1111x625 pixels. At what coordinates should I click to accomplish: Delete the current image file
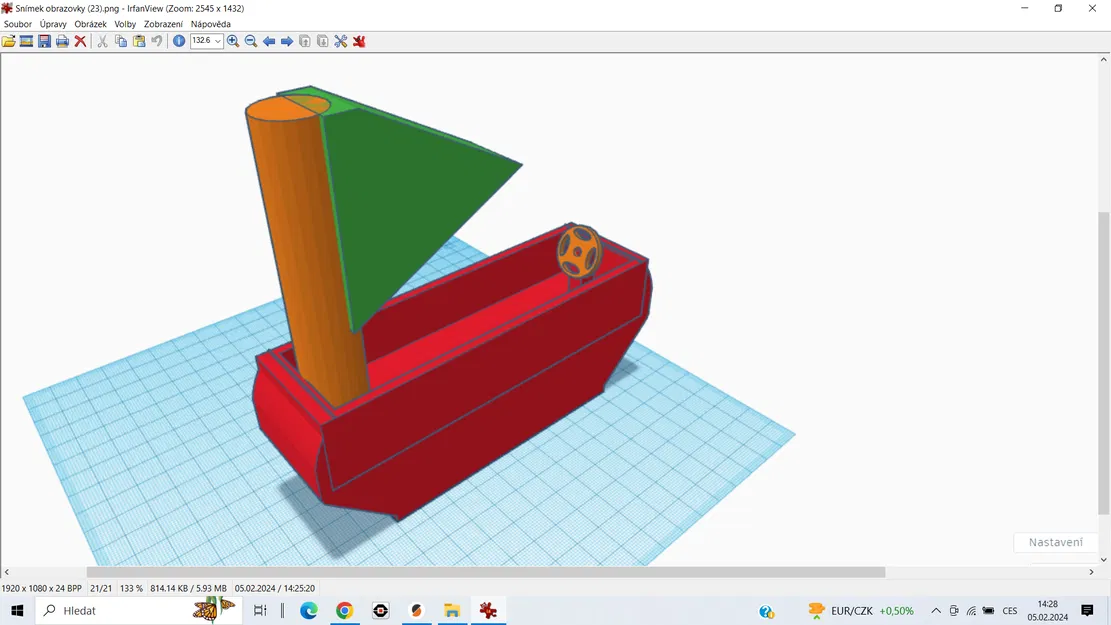tap(80, 41)
